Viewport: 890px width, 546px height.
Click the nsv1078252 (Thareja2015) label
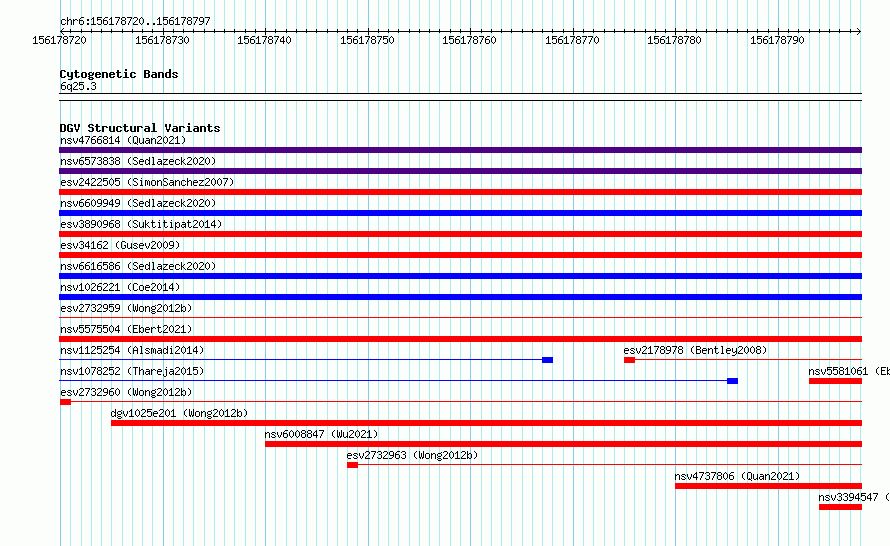coord(132,371)
